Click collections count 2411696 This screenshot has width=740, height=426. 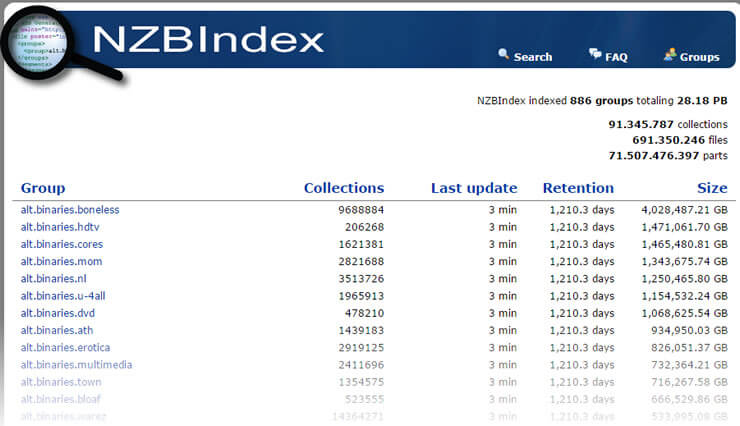click(x=361, y=365)
